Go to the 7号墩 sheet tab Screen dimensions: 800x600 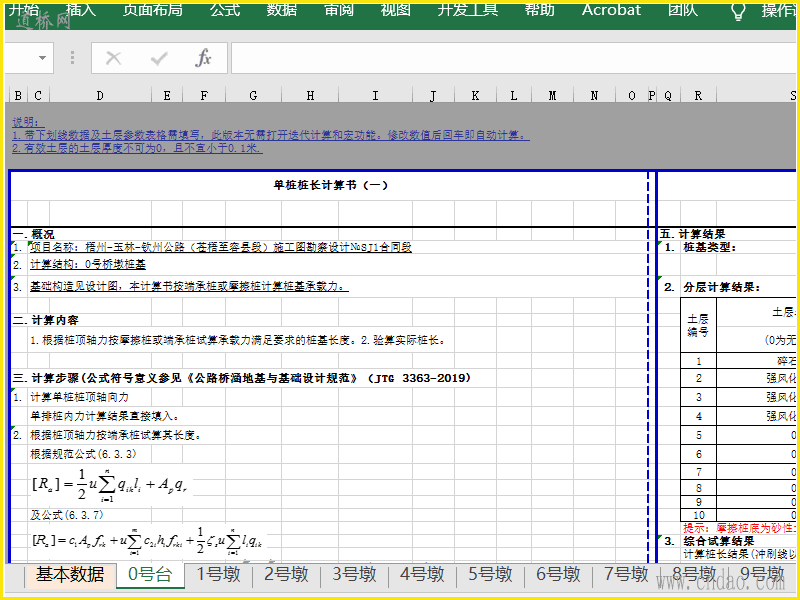point(626,574)
